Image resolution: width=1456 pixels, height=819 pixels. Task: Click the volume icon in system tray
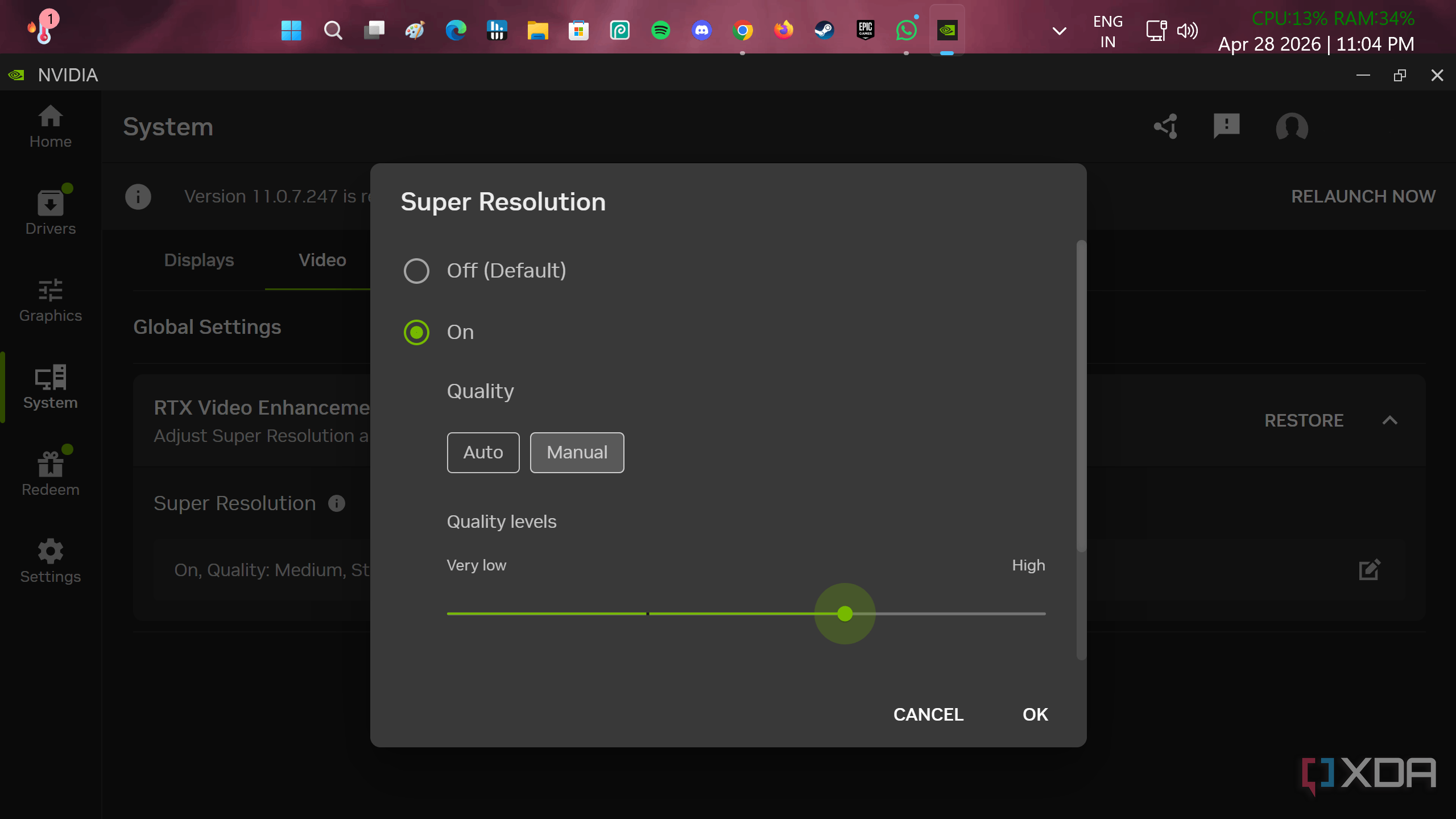point(1187,30)
